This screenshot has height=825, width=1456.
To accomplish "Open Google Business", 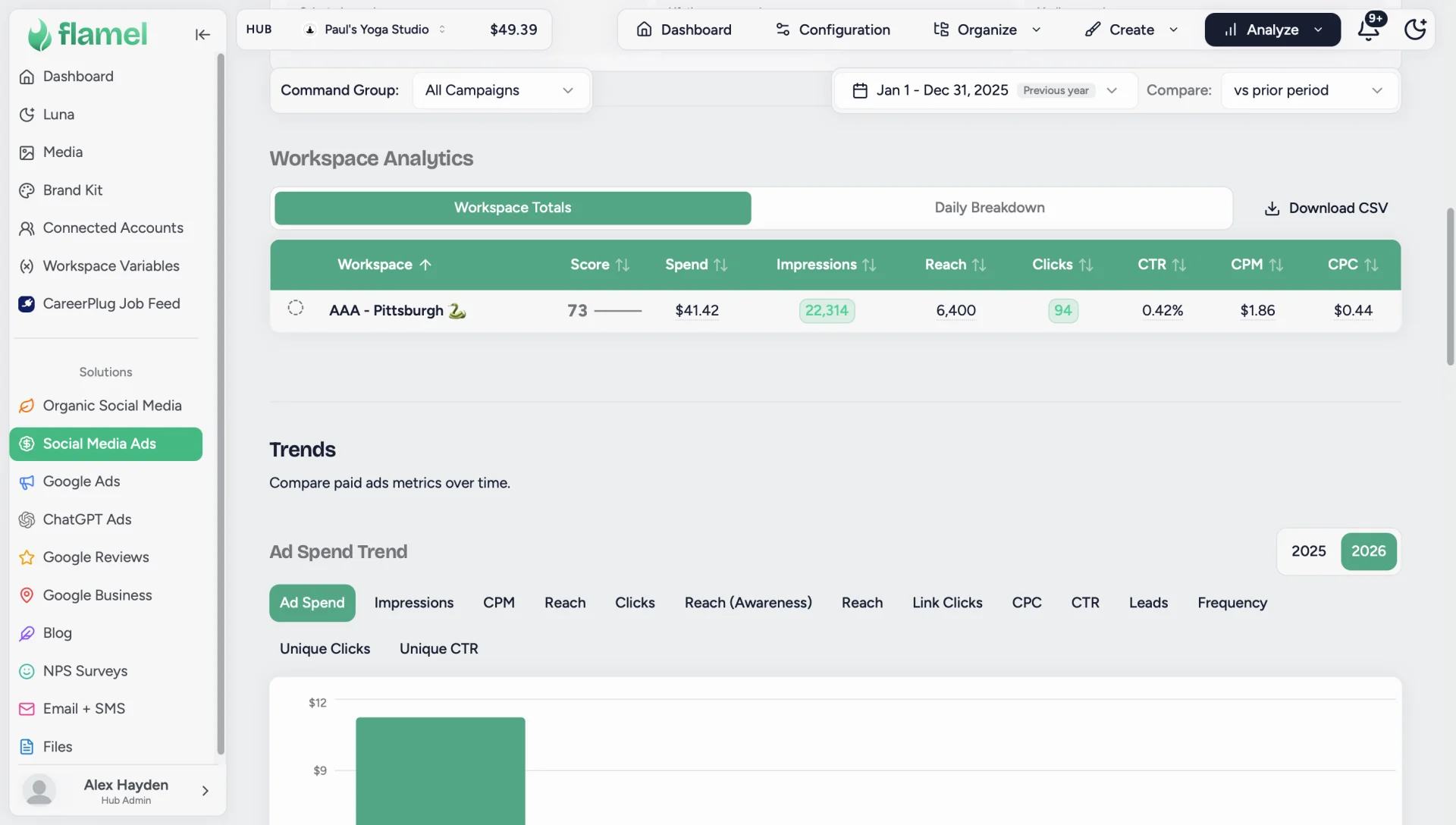I will pos(106,595).
